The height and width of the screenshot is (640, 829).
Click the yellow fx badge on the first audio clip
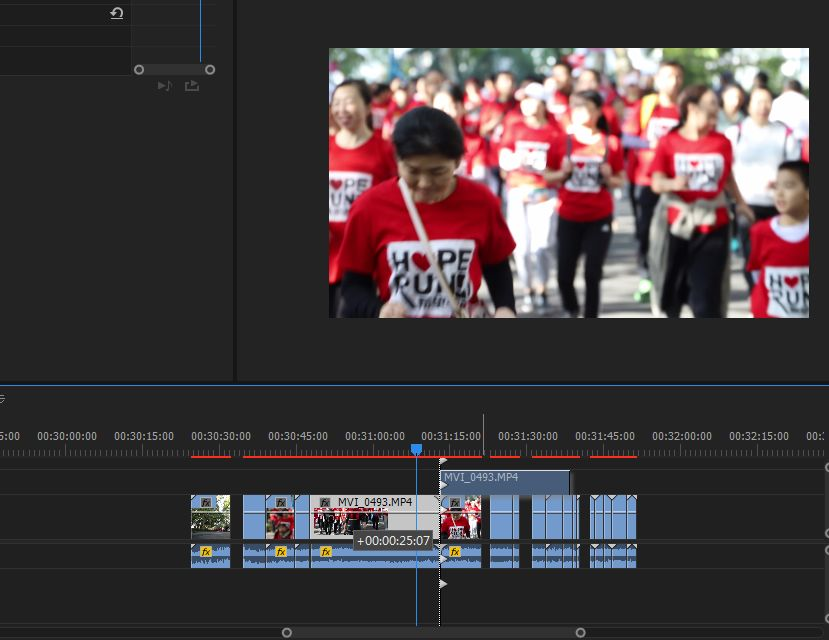tap(206, 552)
